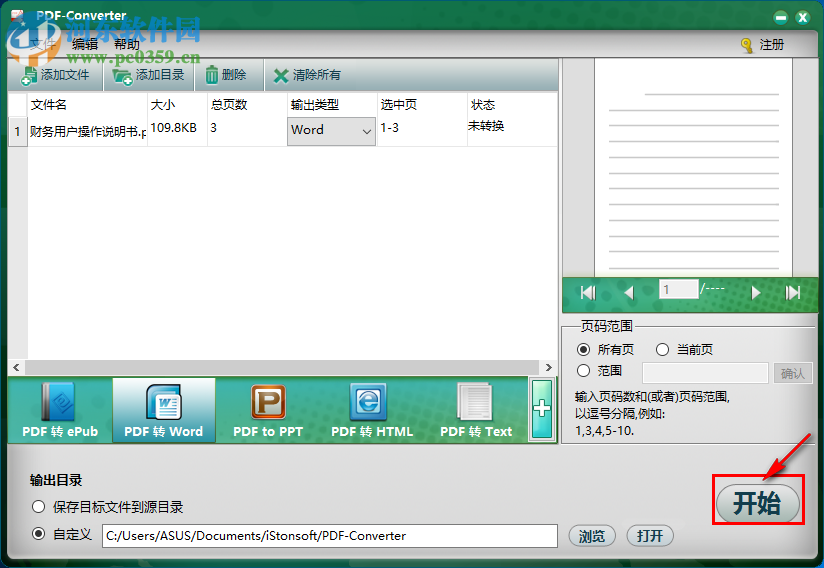Select row 1 file name cell
This screenshot has height=568, width=824.
pyautogui.click(x=87, y=131)
